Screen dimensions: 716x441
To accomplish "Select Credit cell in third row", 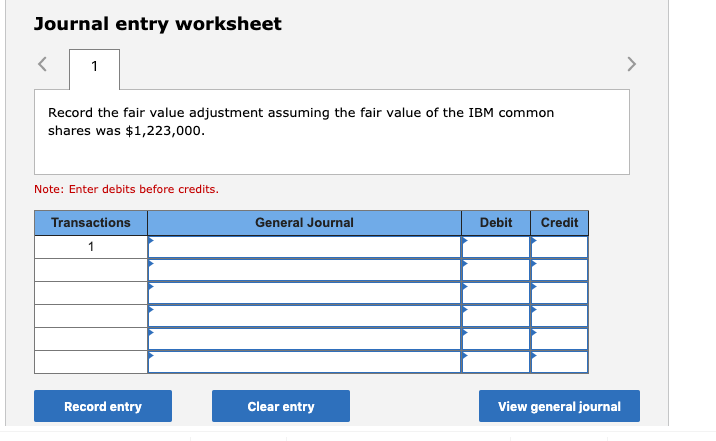I will pos(559,293).
